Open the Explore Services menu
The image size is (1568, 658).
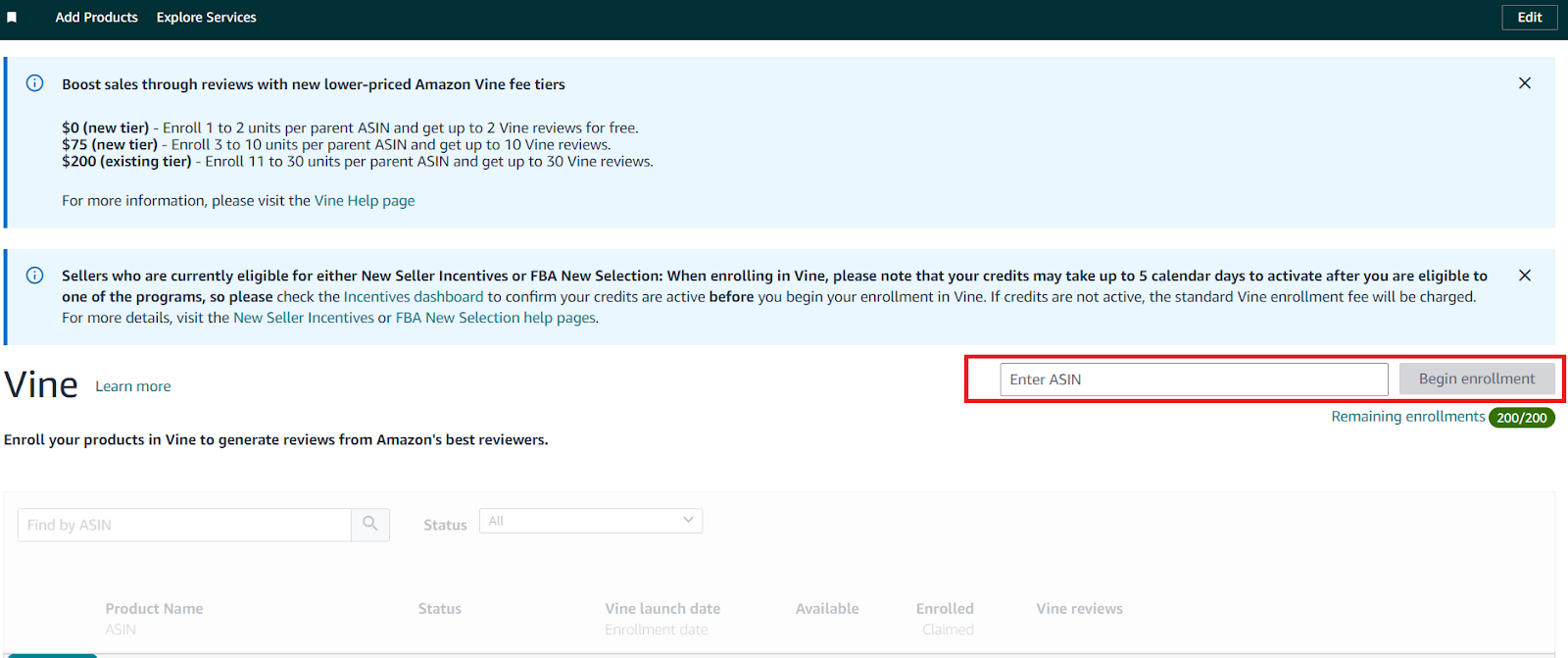point(206,18)
